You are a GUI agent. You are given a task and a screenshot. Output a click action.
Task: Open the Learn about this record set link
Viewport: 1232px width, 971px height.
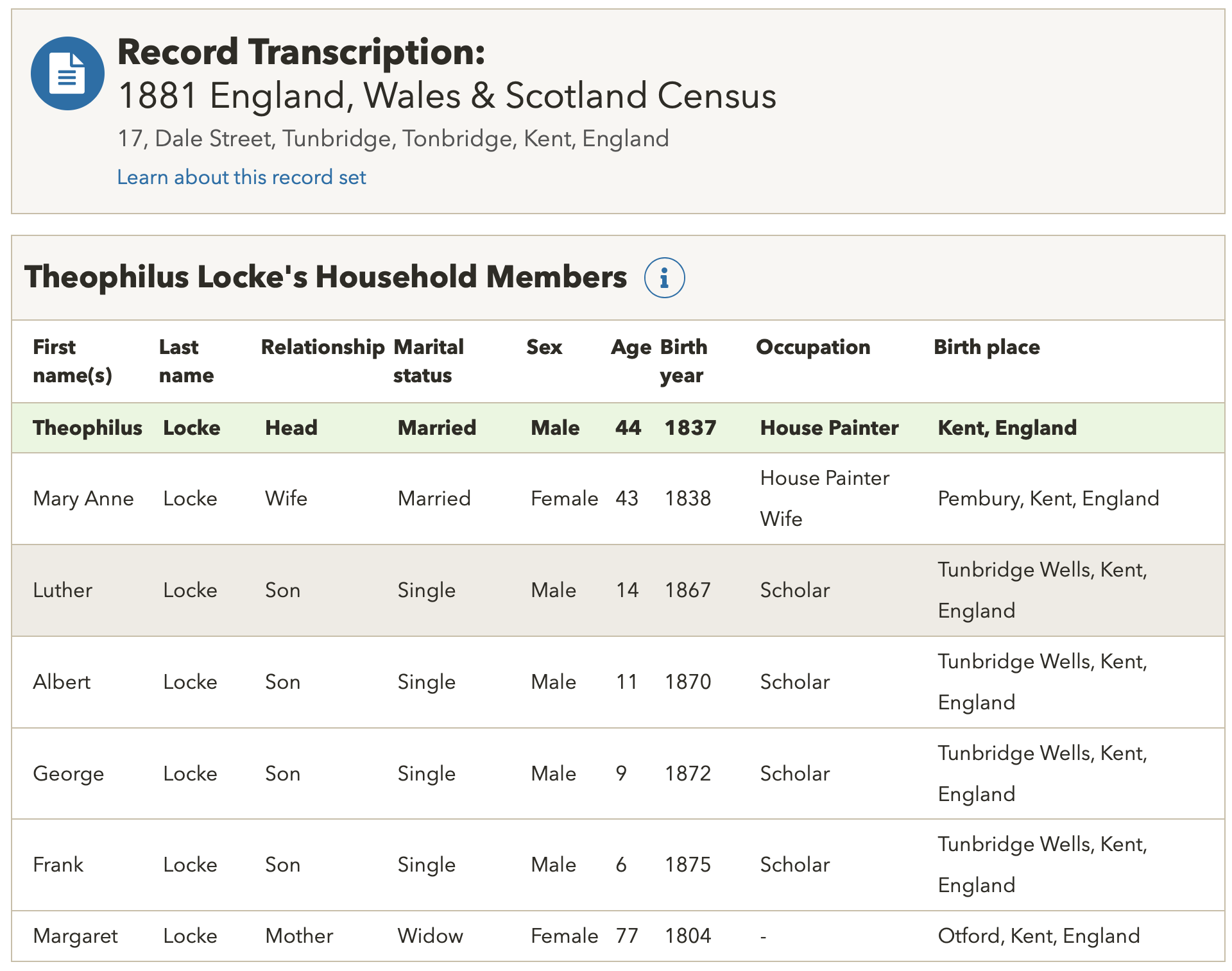click(241, 177)
